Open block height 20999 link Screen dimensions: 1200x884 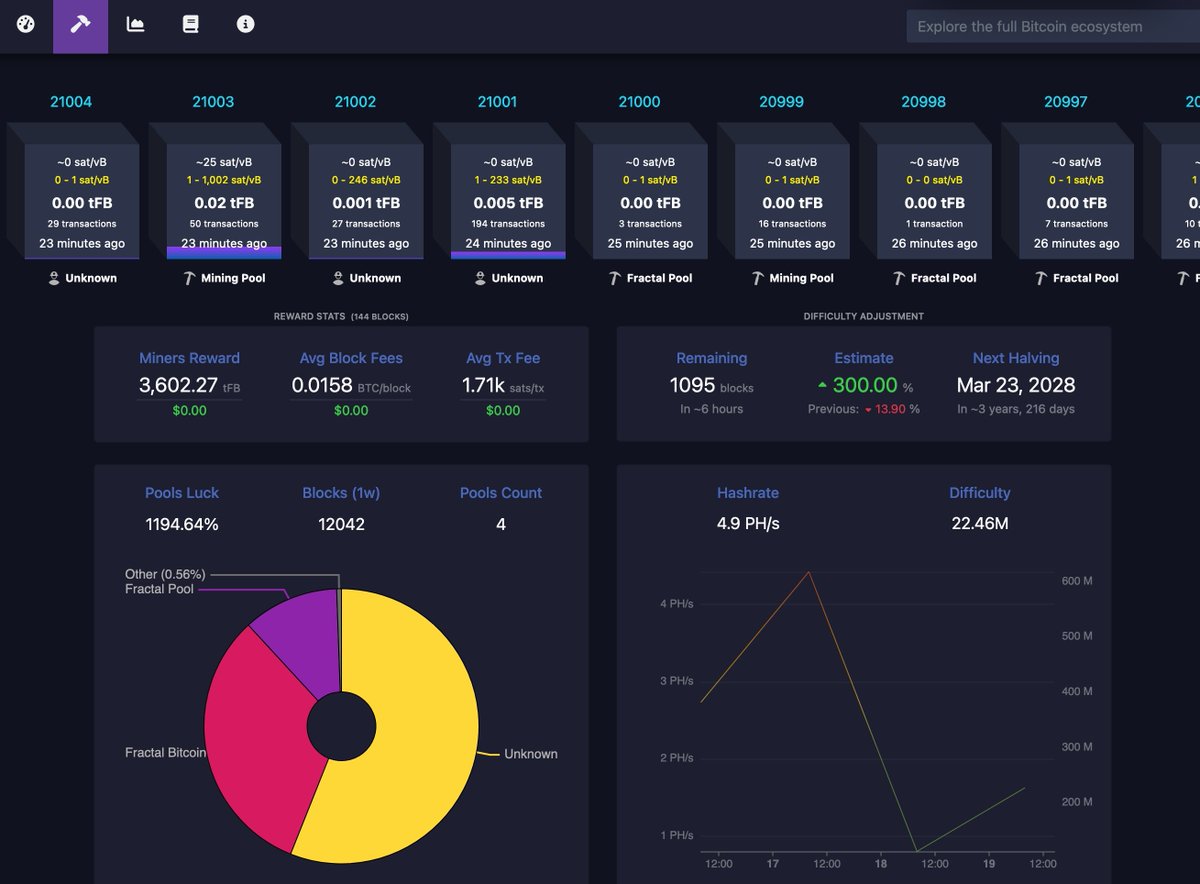click(x=781, y=102)
